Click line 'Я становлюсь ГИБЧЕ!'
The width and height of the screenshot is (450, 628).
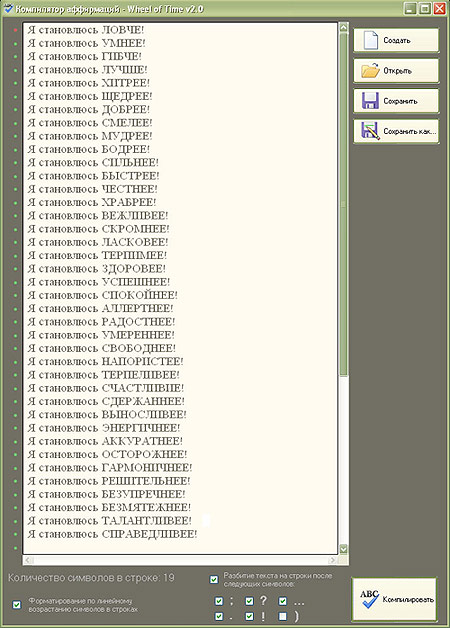(x=84, y=56)
